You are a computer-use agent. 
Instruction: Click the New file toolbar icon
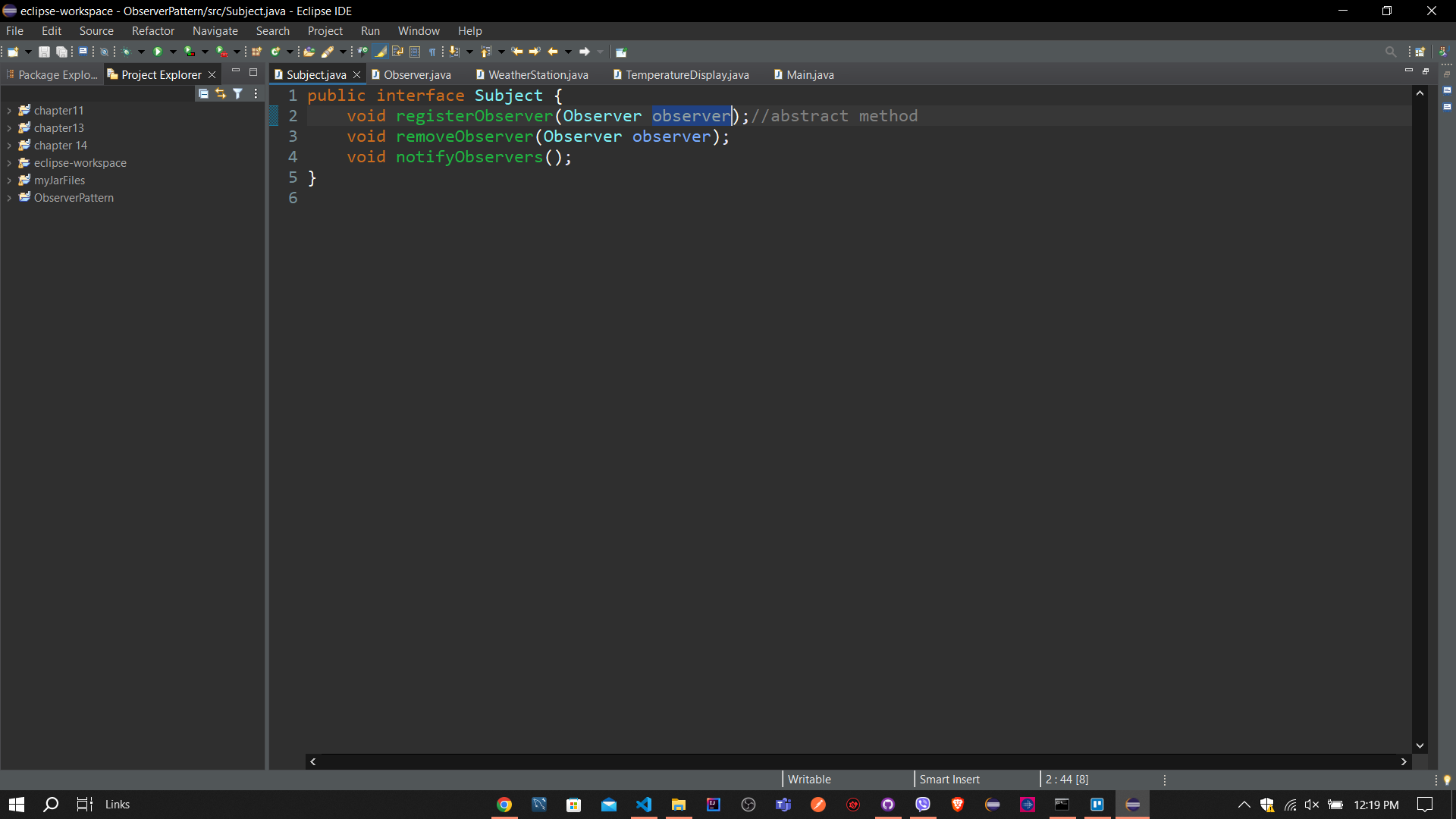click(x=13, y=52)
